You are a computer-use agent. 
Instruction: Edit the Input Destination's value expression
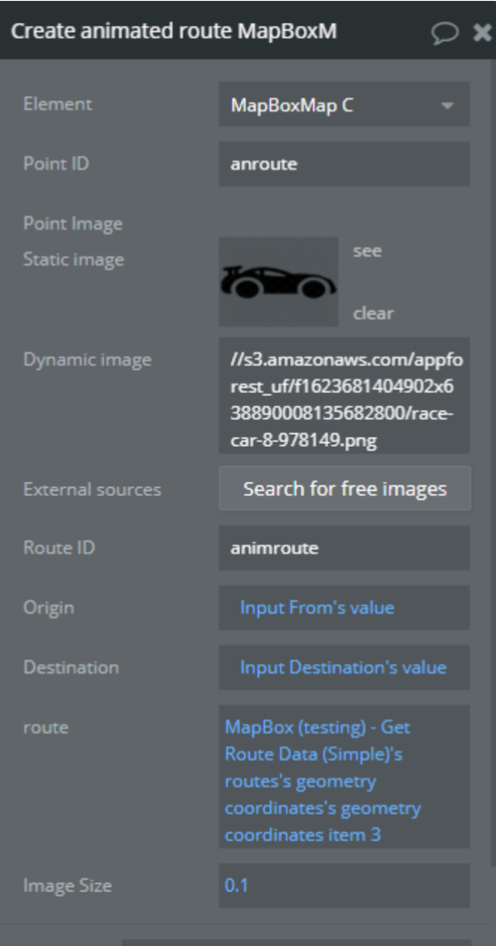tap(344, 667)
